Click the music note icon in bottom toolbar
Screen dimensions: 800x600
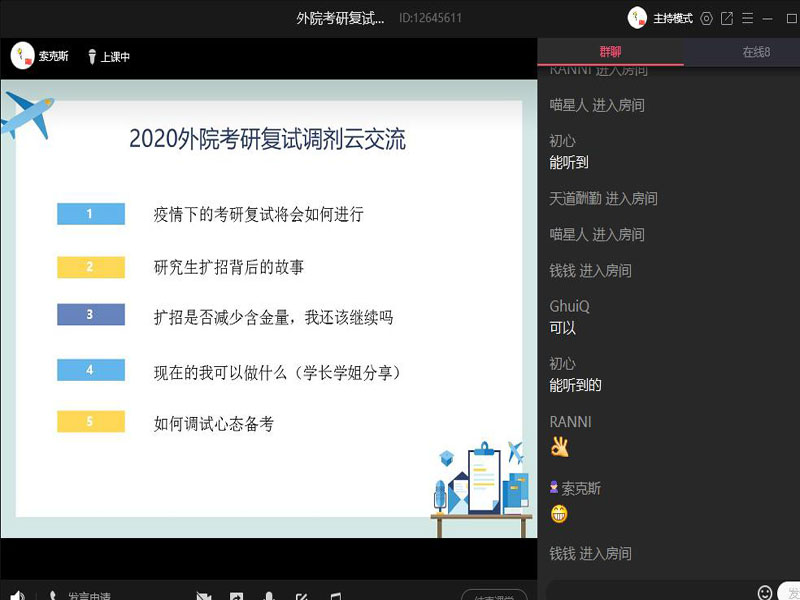coord(335,597)
